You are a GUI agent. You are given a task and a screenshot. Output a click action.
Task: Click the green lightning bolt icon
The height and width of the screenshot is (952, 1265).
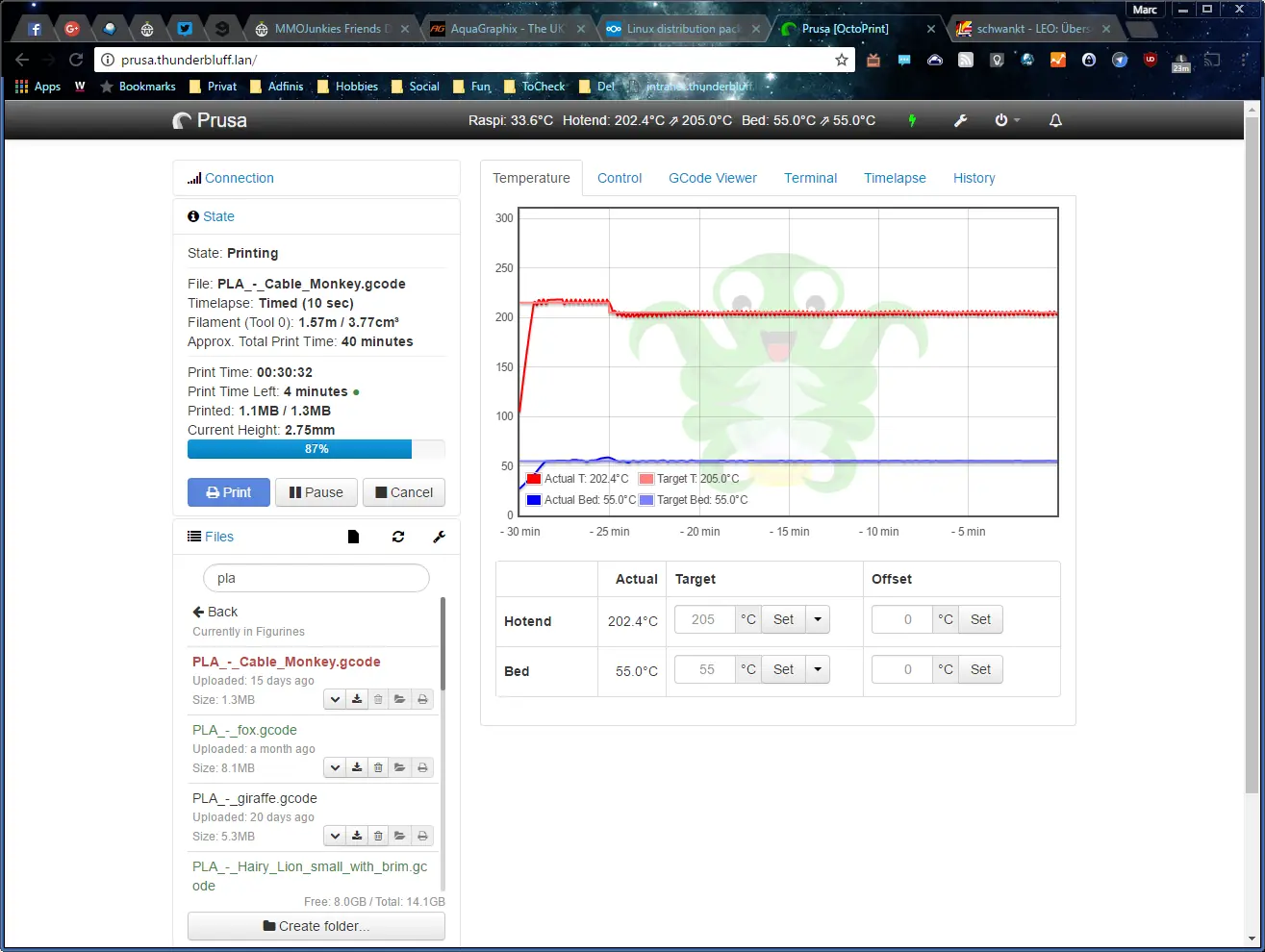(x=912, y=120)
